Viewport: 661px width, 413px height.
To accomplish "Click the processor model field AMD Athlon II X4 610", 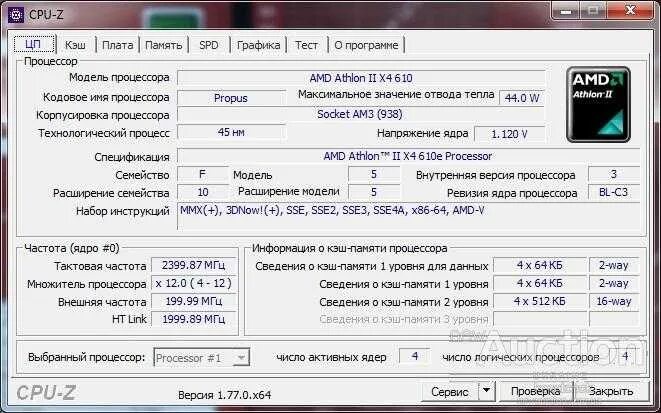I will 361,78.
